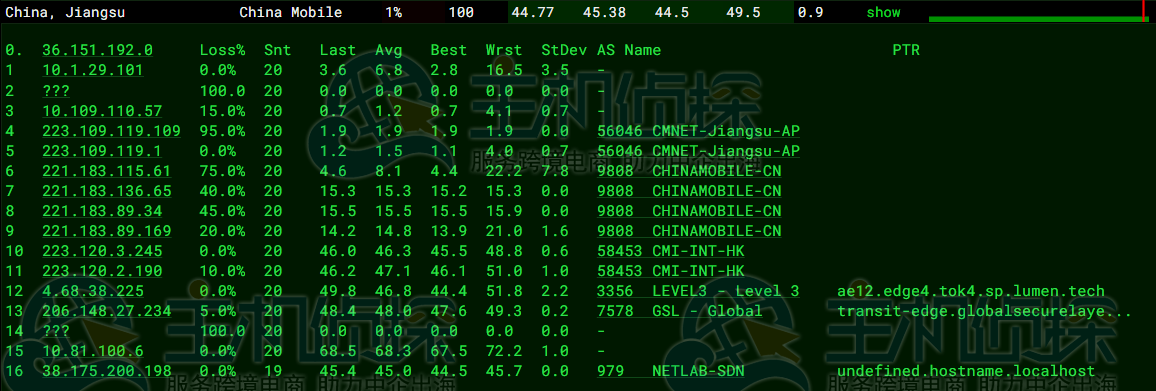
Task: Click the PTR column header
Action: [905, 50]
